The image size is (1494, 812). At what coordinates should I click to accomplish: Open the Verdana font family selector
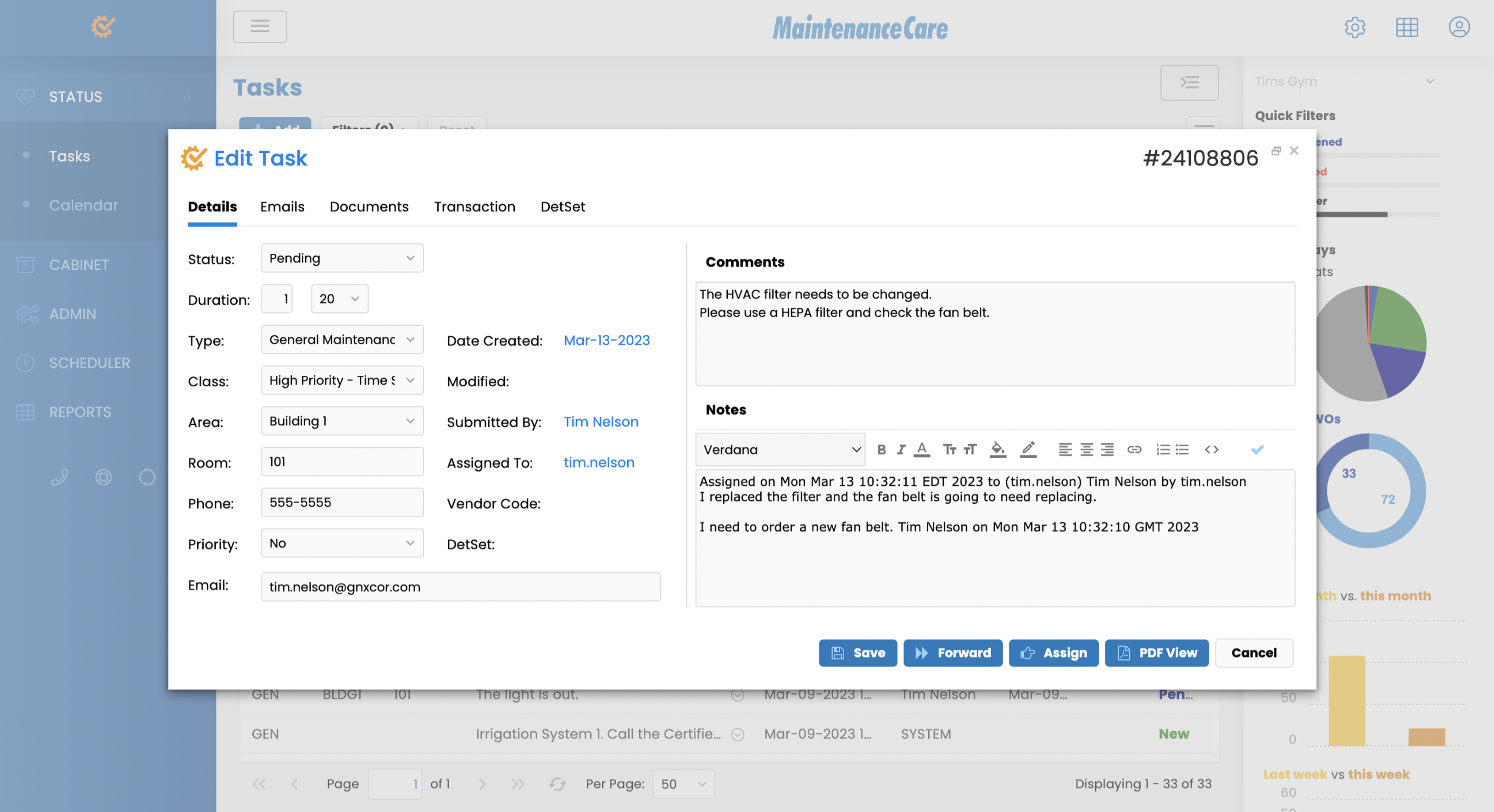[780, 449]
